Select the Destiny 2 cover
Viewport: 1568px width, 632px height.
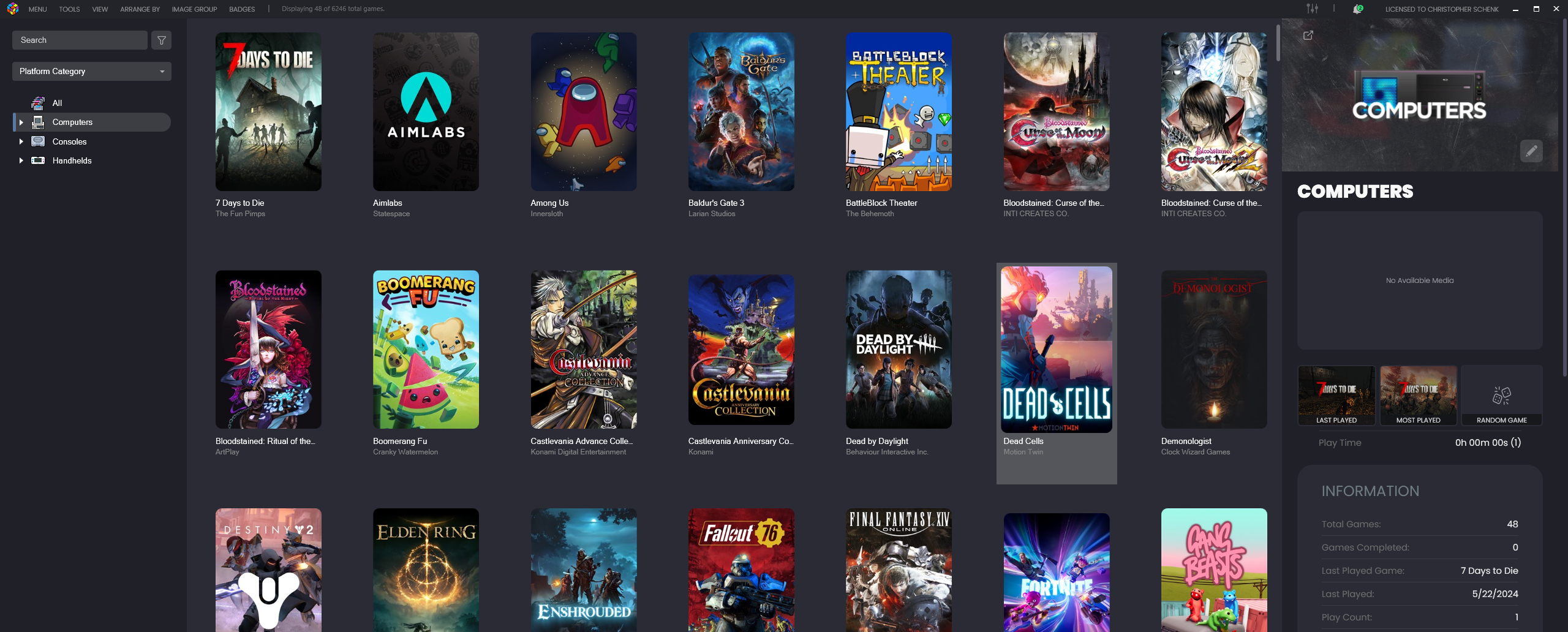(x=268, y=570)
